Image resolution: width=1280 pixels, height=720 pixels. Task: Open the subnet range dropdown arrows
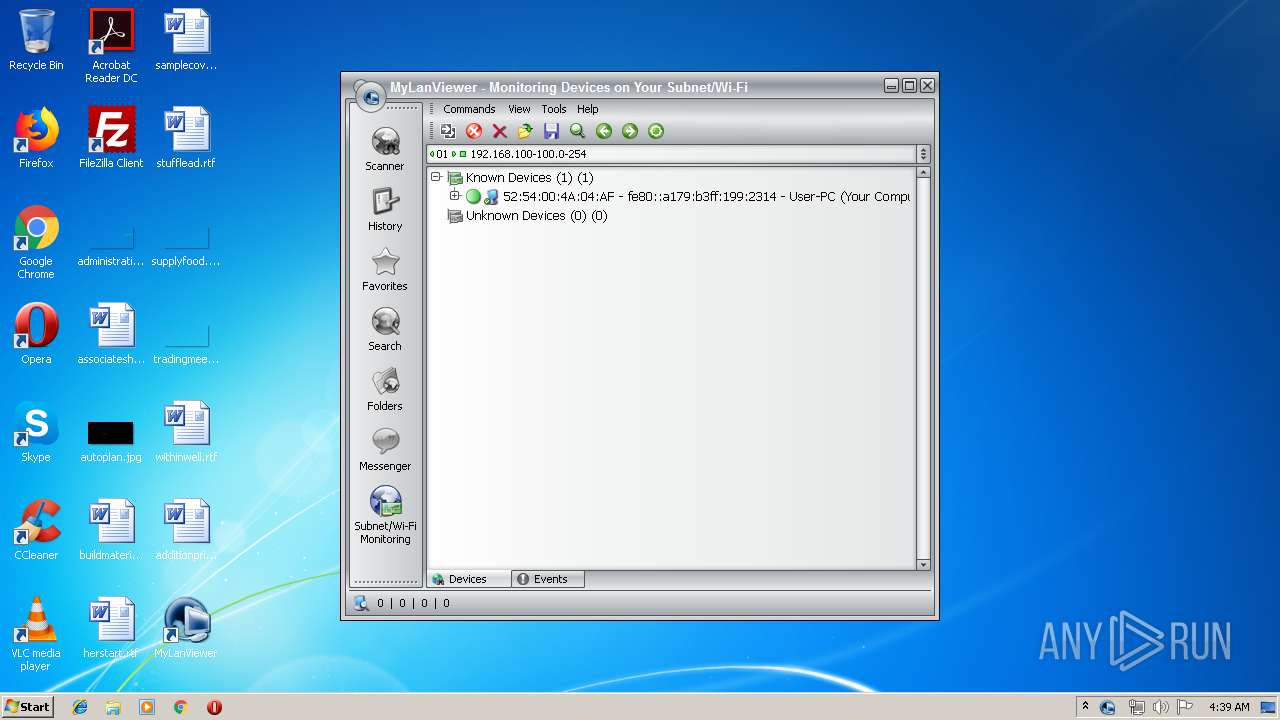pos(923,154)
